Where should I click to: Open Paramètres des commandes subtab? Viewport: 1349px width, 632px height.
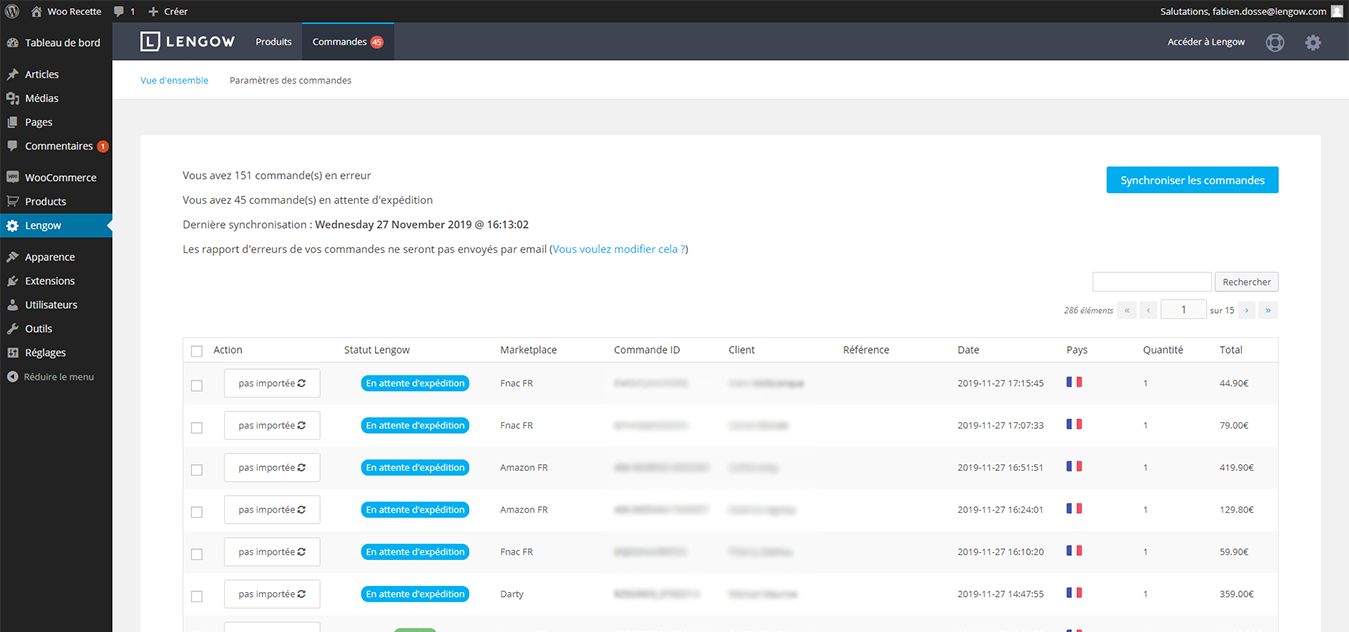[x=290, y=80]
